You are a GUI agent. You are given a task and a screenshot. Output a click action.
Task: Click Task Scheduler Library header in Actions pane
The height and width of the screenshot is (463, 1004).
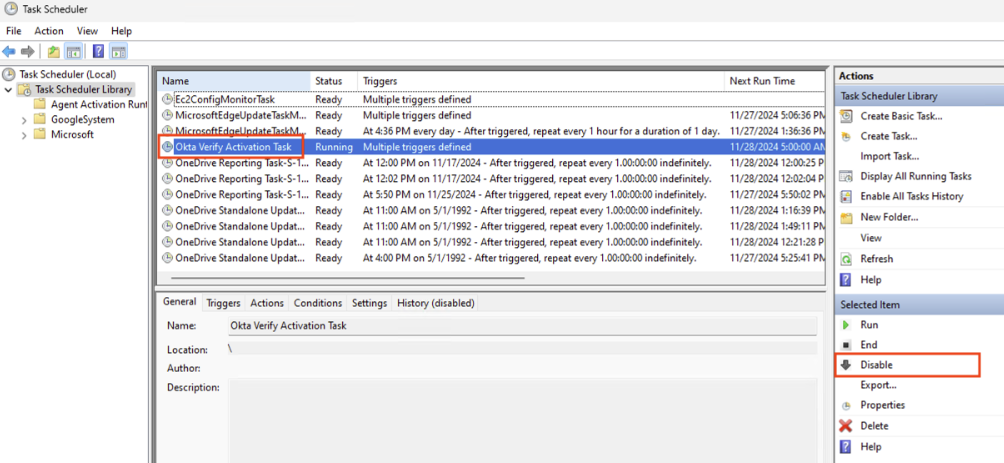click(919, 96)
